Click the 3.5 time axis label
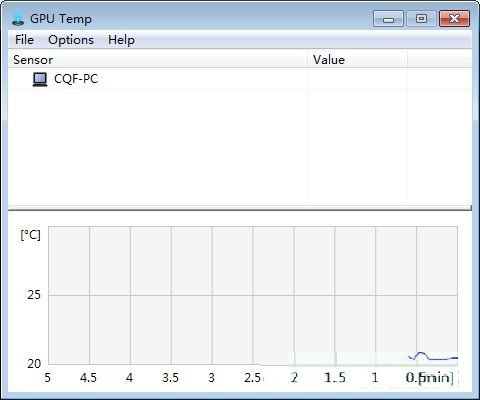The width and height of the screenshot is (480, 400). (170, 378)
